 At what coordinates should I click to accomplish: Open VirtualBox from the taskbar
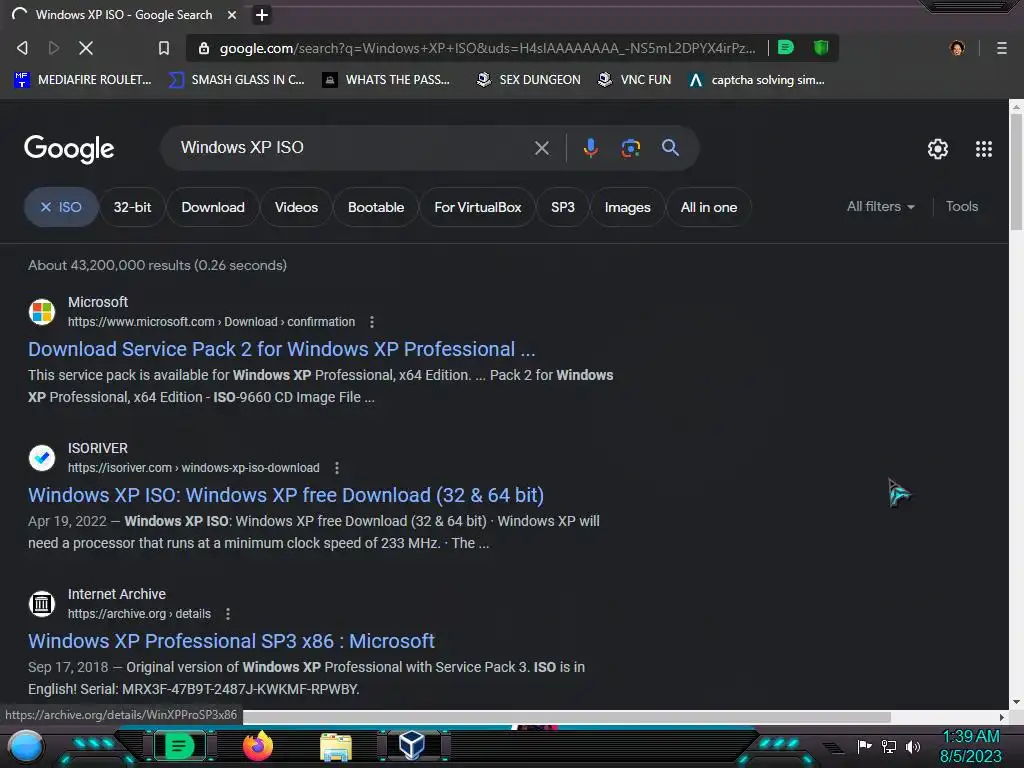(412, 746)
